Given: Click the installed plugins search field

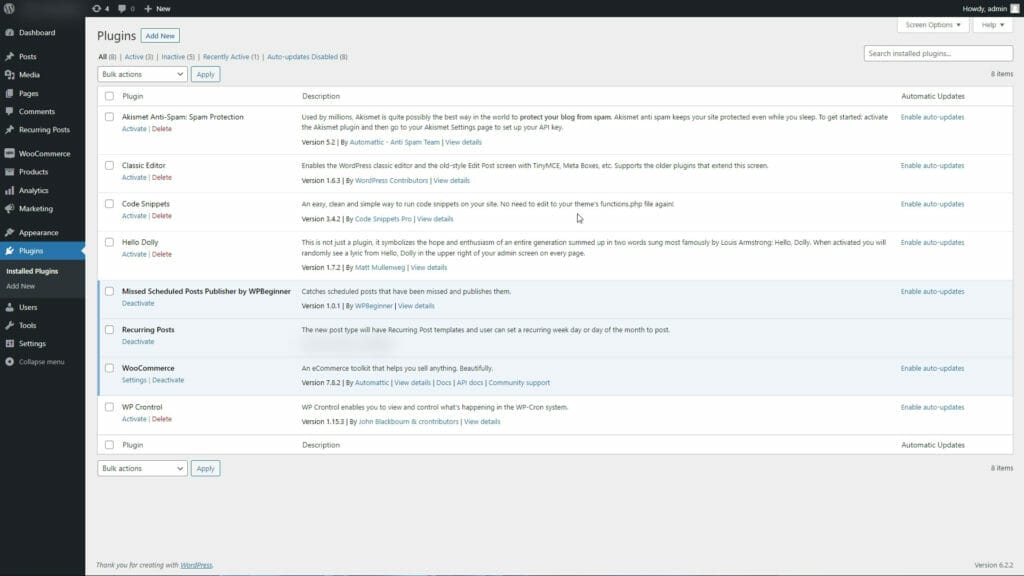Looking at the screenshot, I should click(938, 51).
